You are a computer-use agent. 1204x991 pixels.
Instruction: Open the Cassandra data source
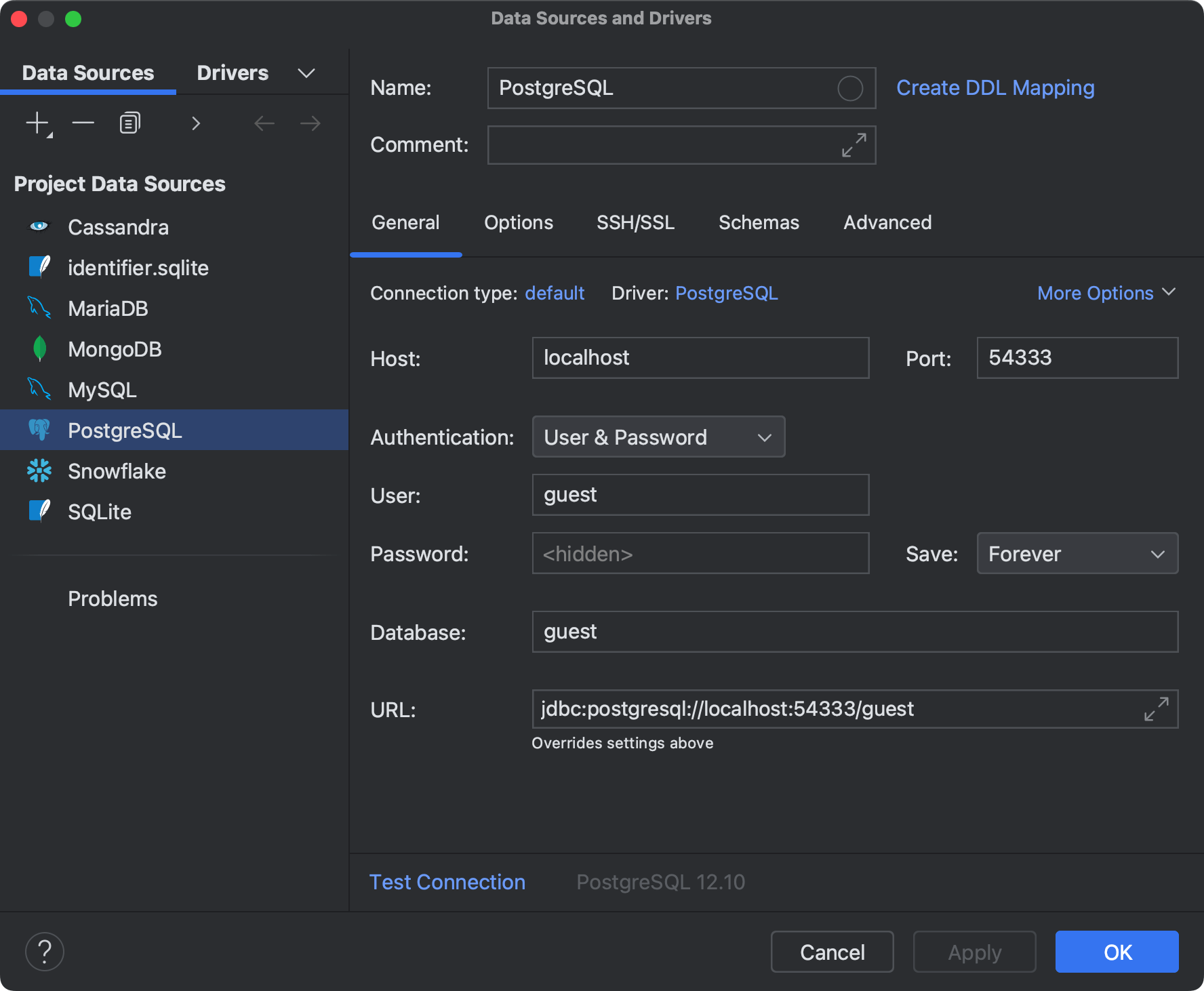pos(119,227)
